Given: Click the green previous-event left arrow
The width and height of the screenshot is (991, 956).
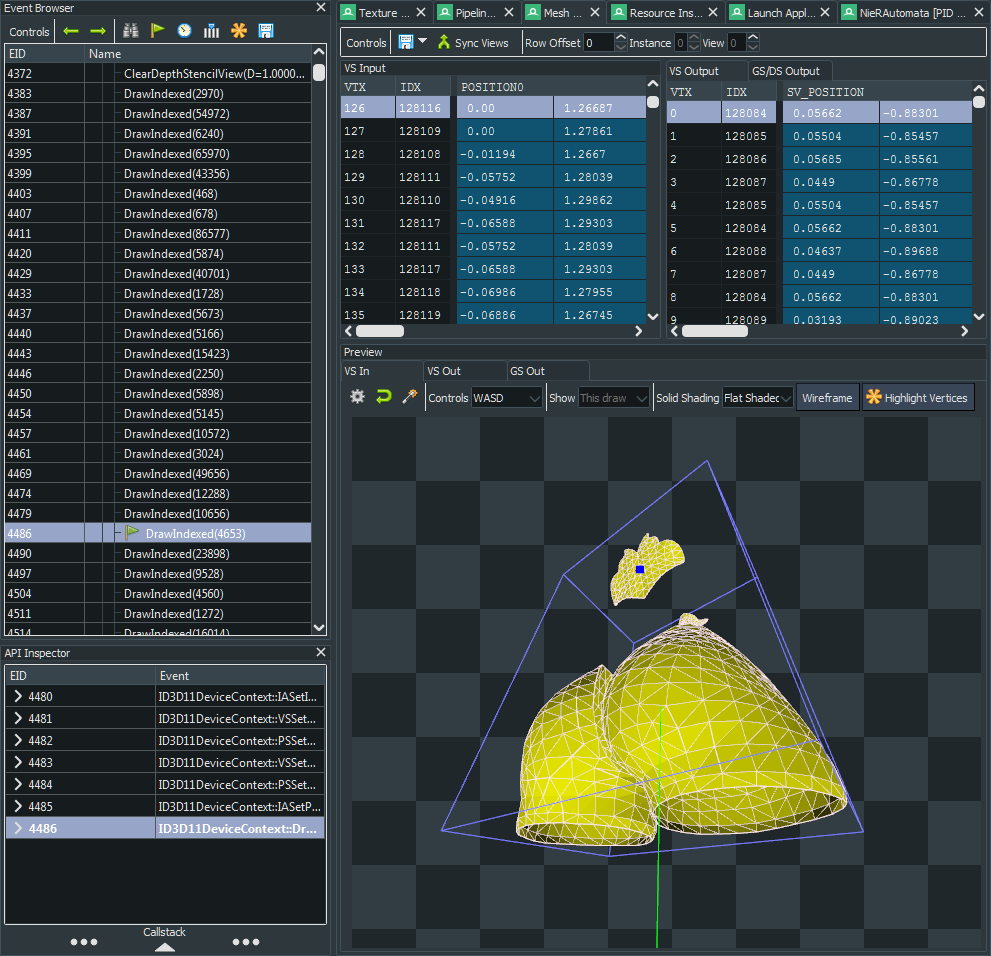Looking at the screenshot, I should coord(71,31).
